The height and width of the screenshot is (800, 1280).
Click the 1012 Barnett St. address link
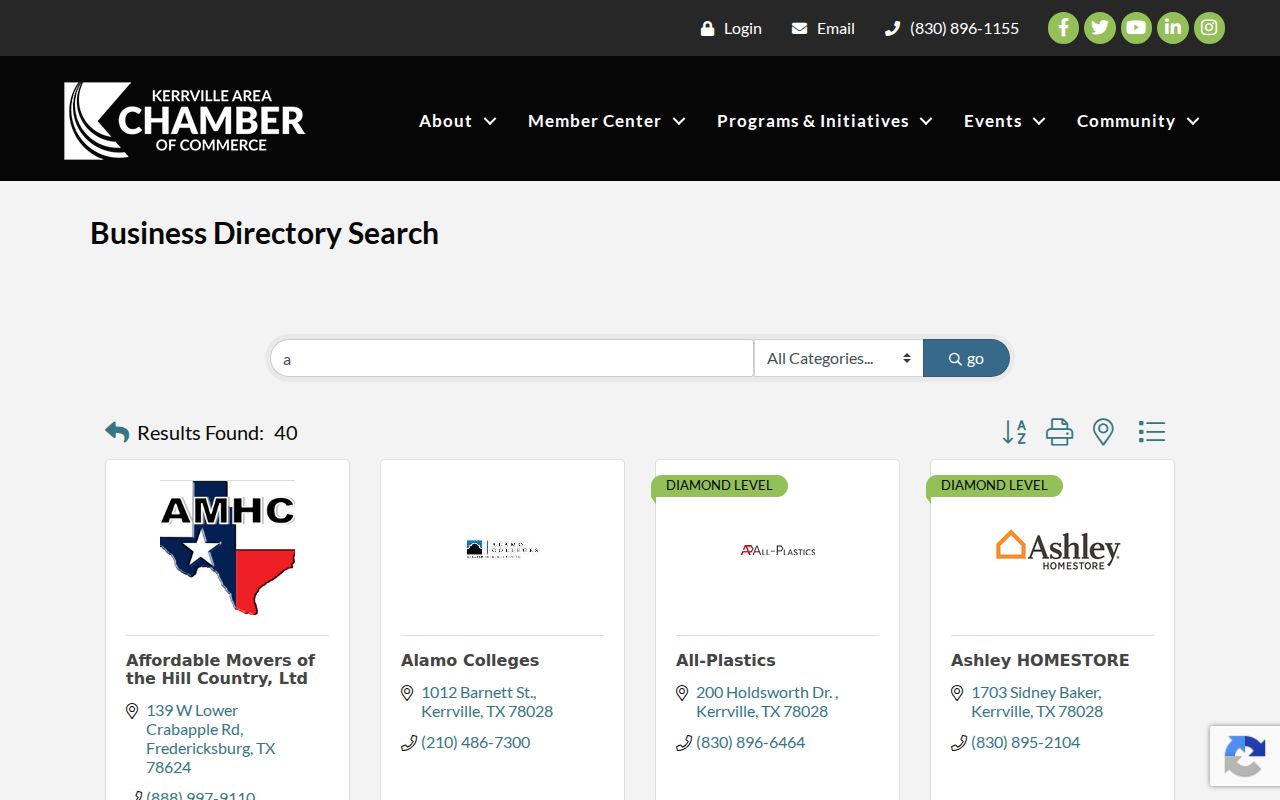[x=487, y=702]
